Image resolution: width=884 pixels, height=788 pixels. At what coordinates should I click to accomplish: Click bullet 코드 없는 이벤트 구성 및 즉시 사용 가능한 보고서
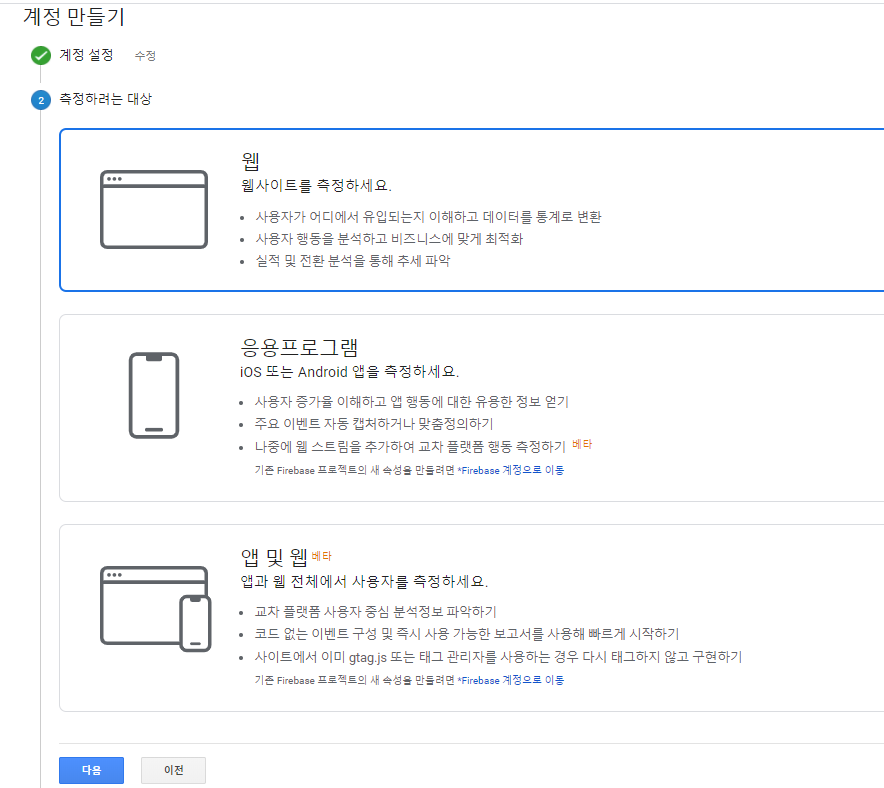point(467,634)
